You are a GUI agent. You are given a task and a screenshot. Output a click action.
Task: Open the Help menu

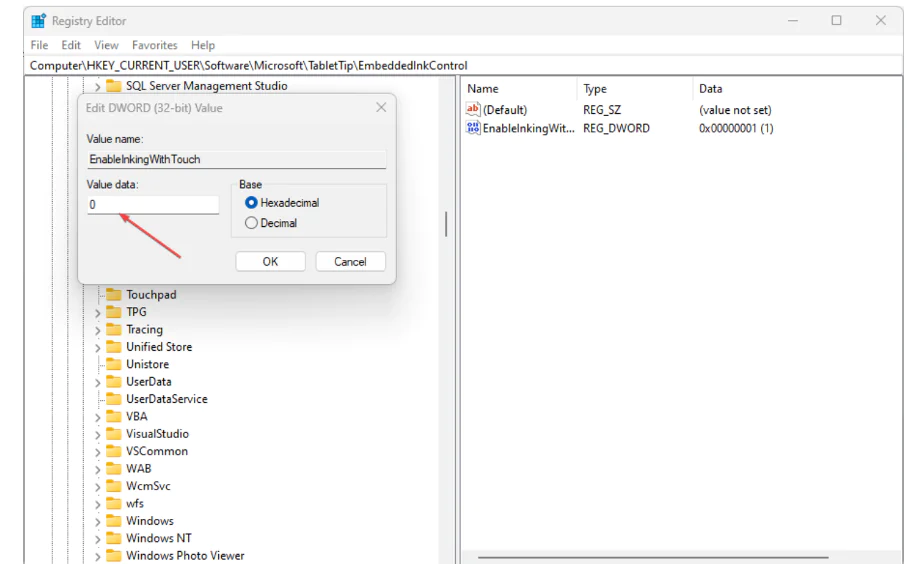click(203, 45)
